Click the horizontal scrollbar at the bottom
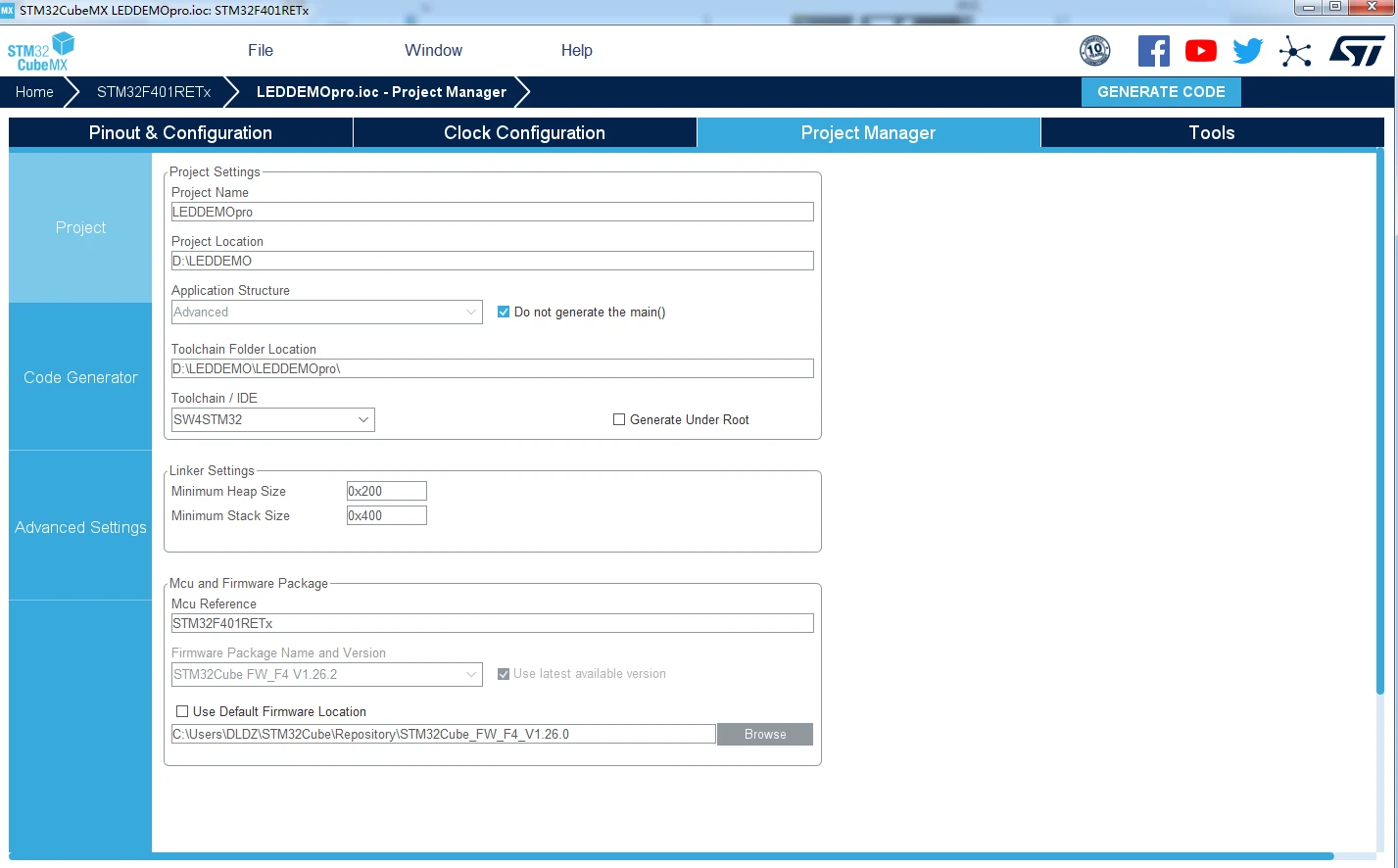Viewport: 1398px width, 868px height. (x=672, y=856)
